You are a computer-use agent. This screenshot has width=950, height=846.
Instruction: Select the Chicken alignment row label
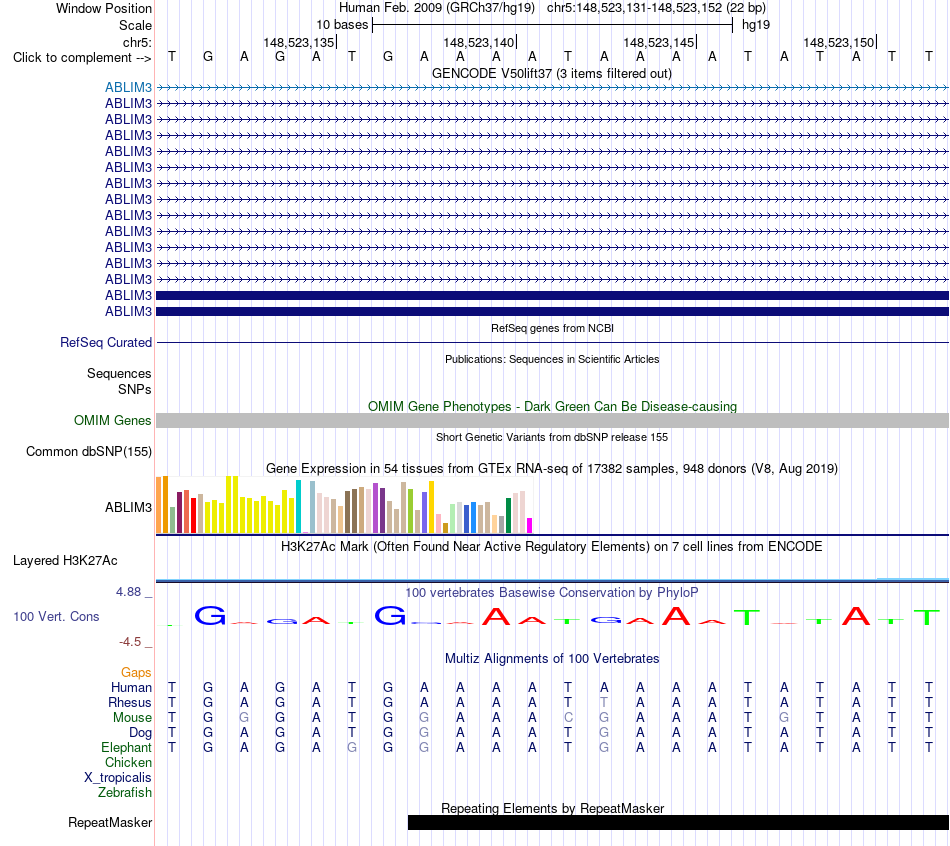point(128,762)
